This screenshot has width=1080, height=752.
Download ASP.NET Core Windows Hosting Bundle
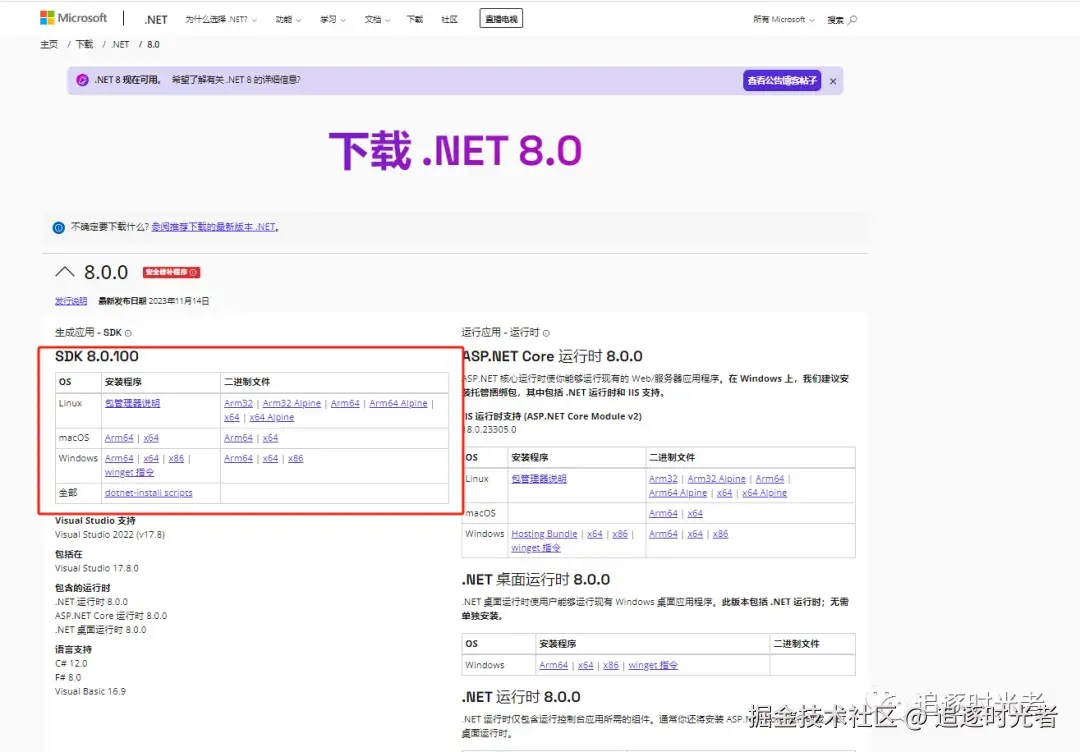click(544, 534)
